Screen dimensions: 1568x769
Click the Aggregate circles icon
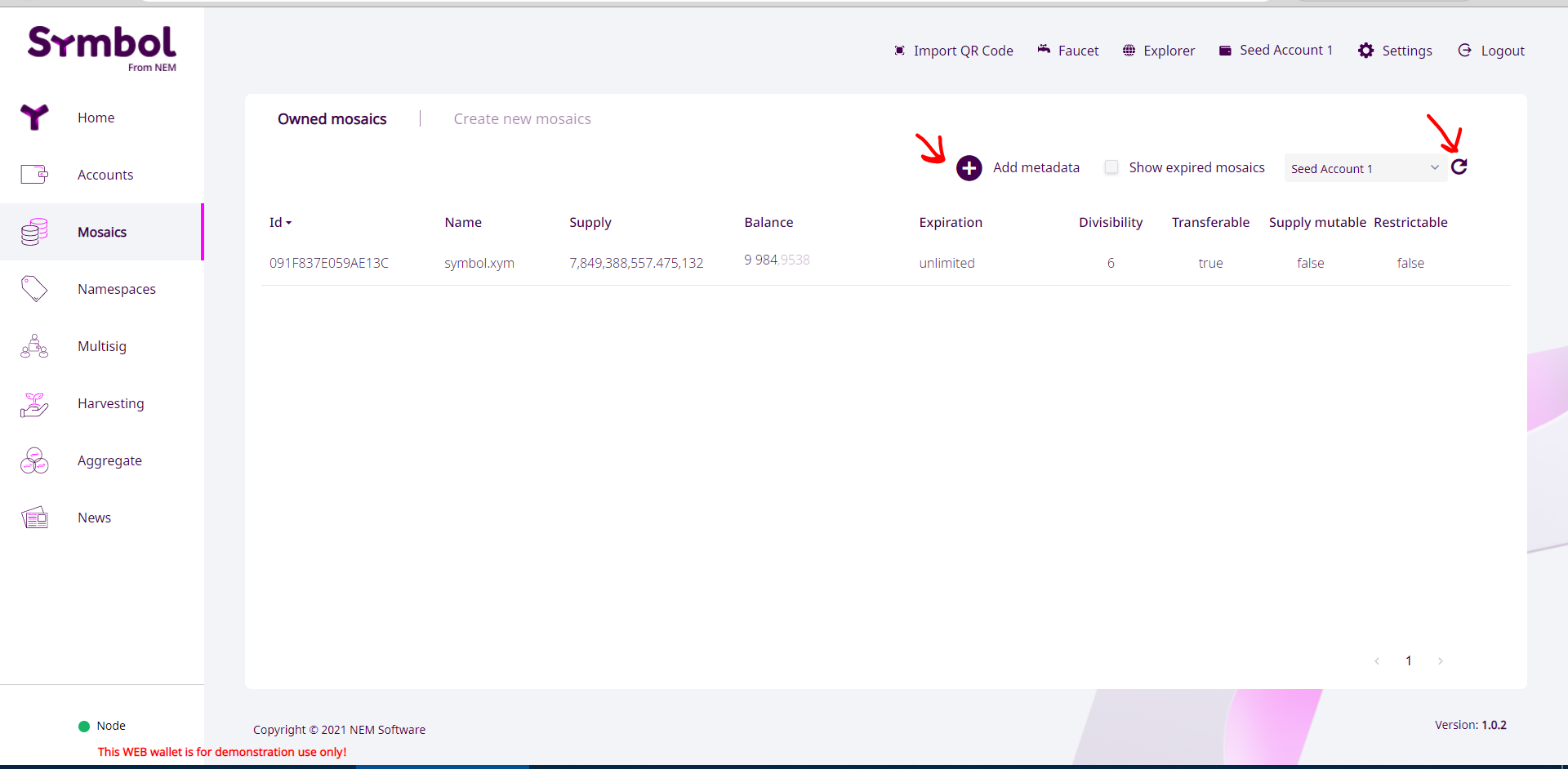click(34, 460)
